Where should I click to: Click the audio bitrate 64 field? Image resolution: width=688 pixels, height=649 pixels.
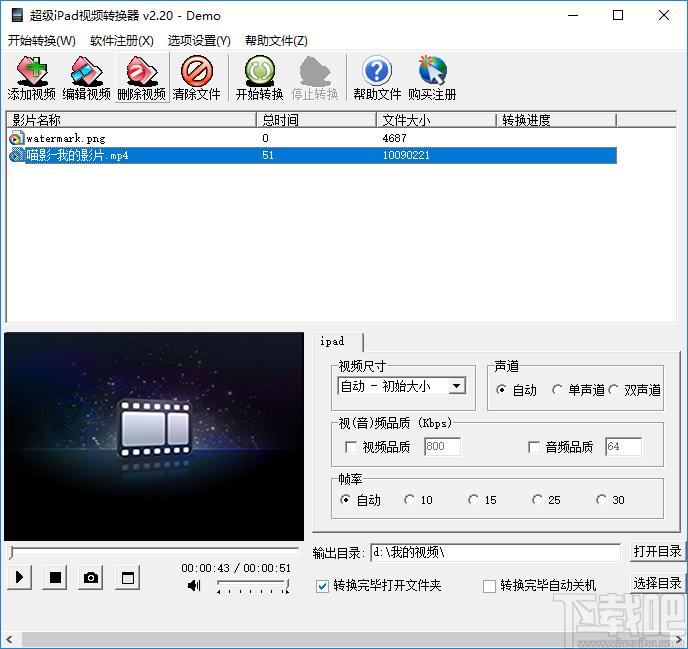pyautogui.click(x=624, y=447)
